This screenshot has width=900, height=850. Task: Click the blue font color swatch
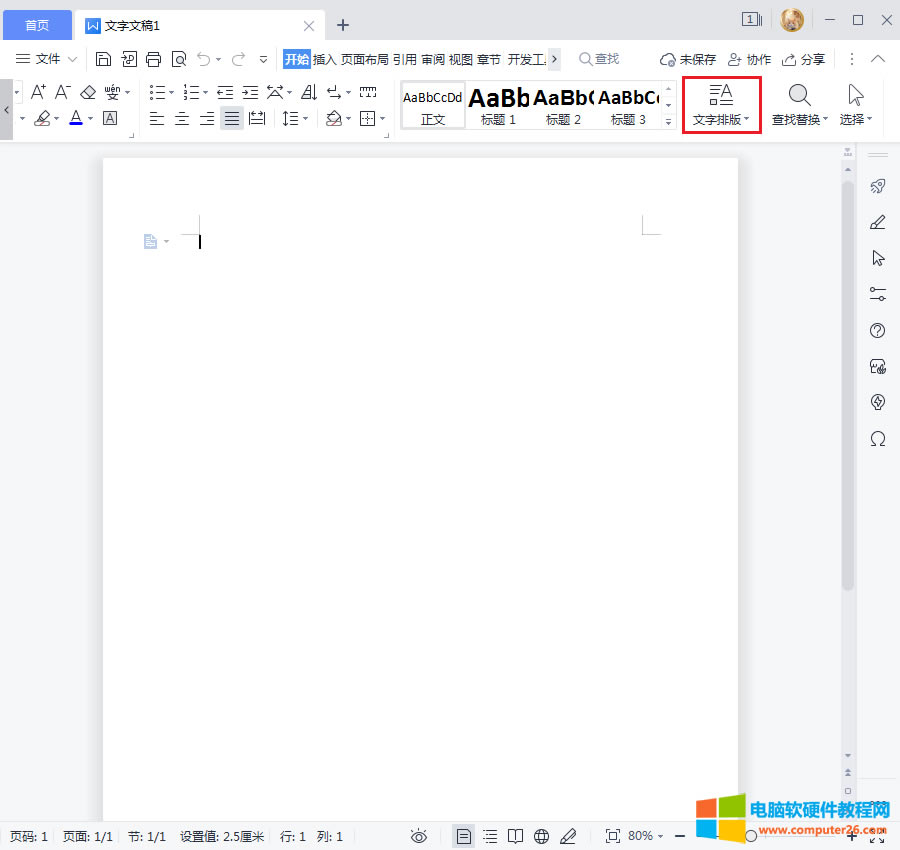(x=76, y=119)
